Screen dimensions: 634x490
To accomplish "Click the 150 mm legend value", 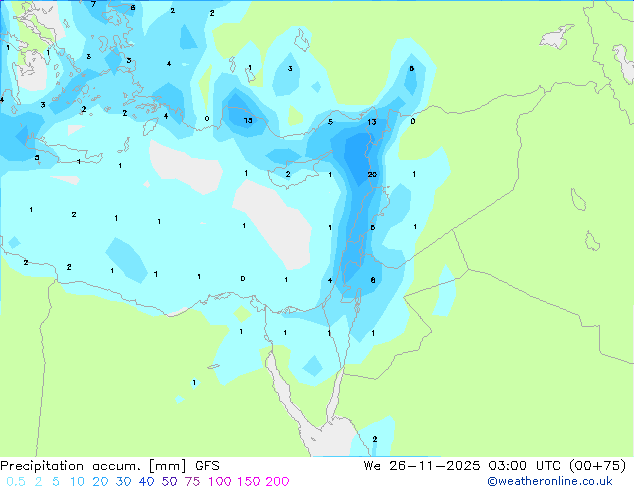I will tap(249, 482).
